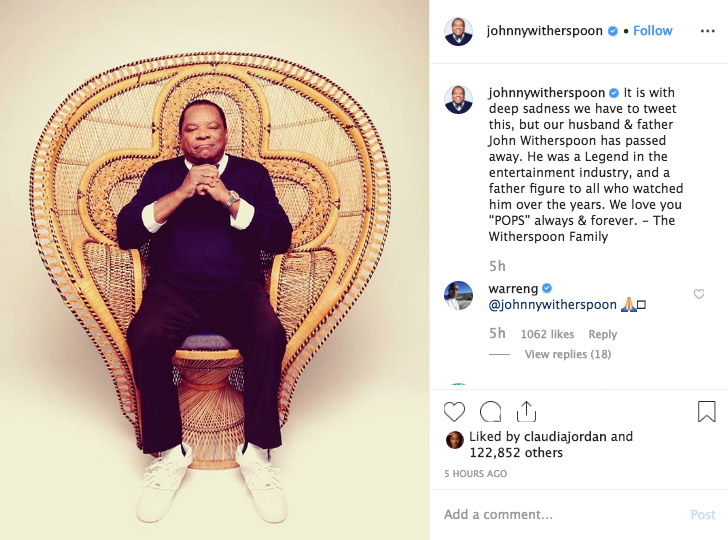Open post timestamp 5 HOURS AGO
Screen dimensions: 728x540
pos(475,474)
